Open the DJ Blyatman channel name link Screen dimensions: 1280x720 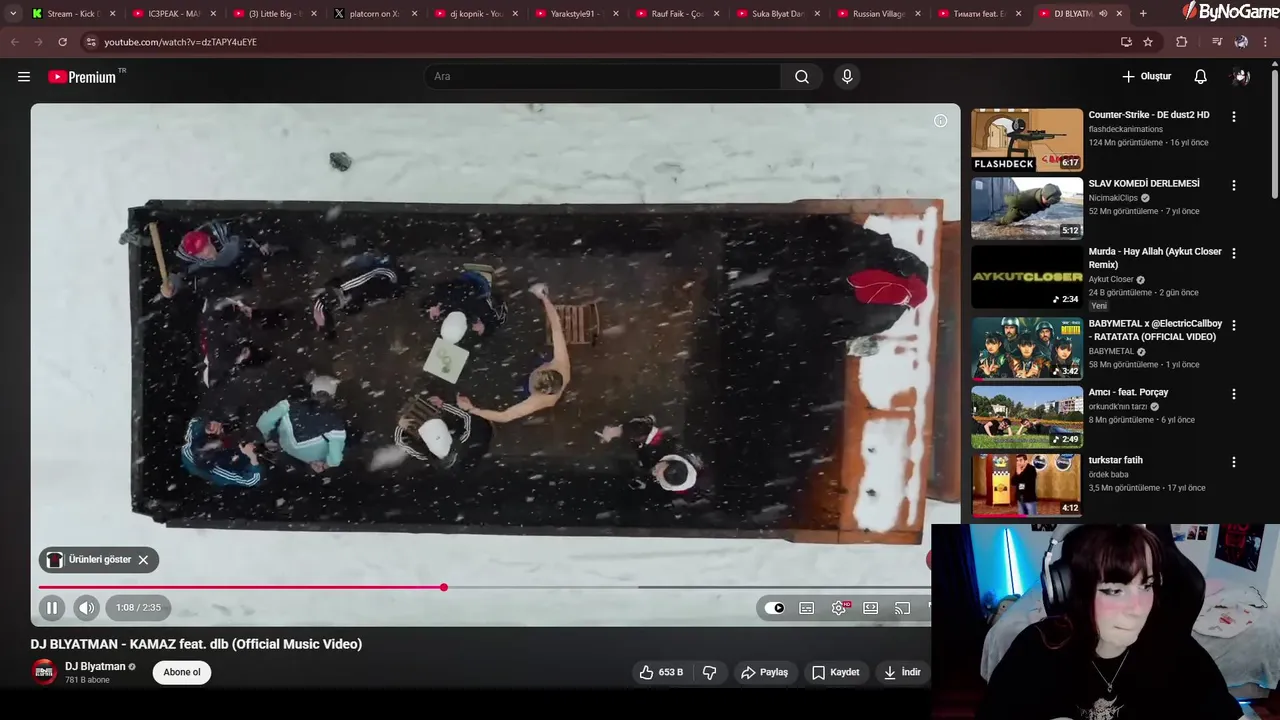coord(95,667)
